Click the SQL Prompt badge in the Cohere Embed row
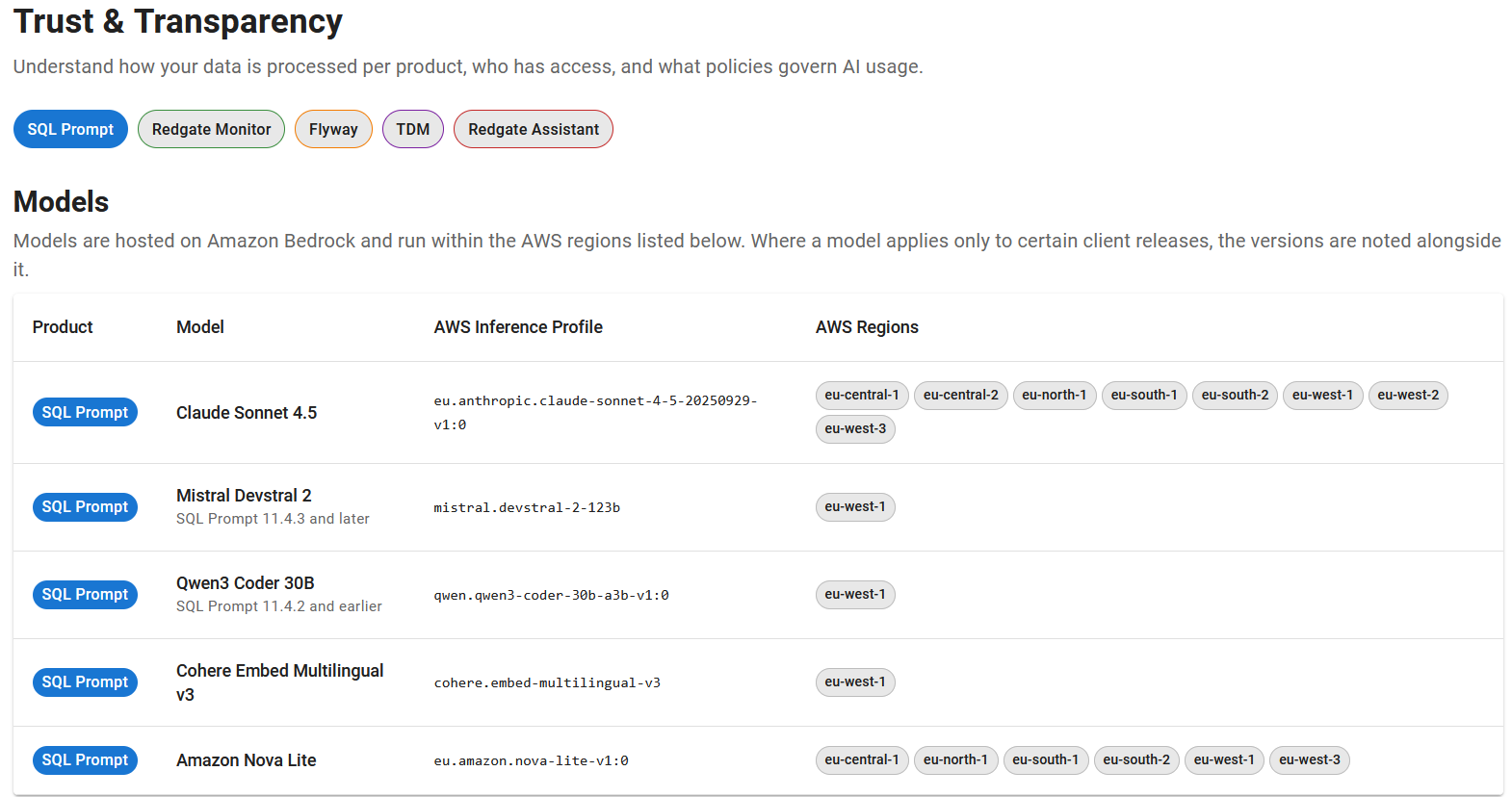The height and width of the screenshot is (797, 1512). 85,681
